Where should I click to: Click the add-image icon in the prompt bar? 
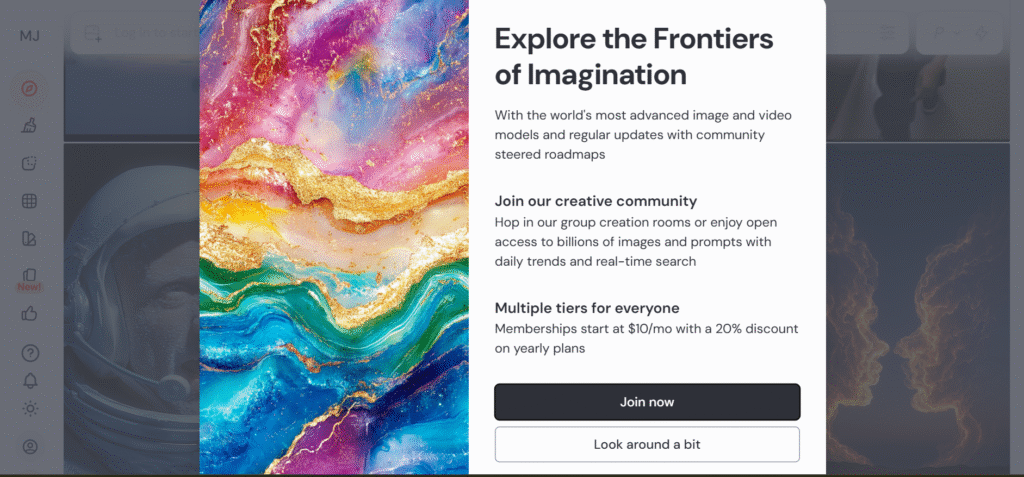(93, 35)
